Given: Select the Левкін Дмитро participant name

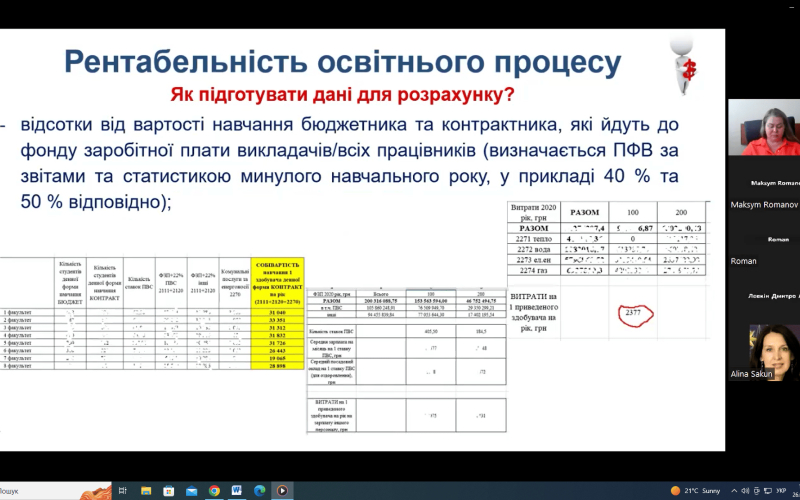Looking at the screenshot, I should (773, 296).
